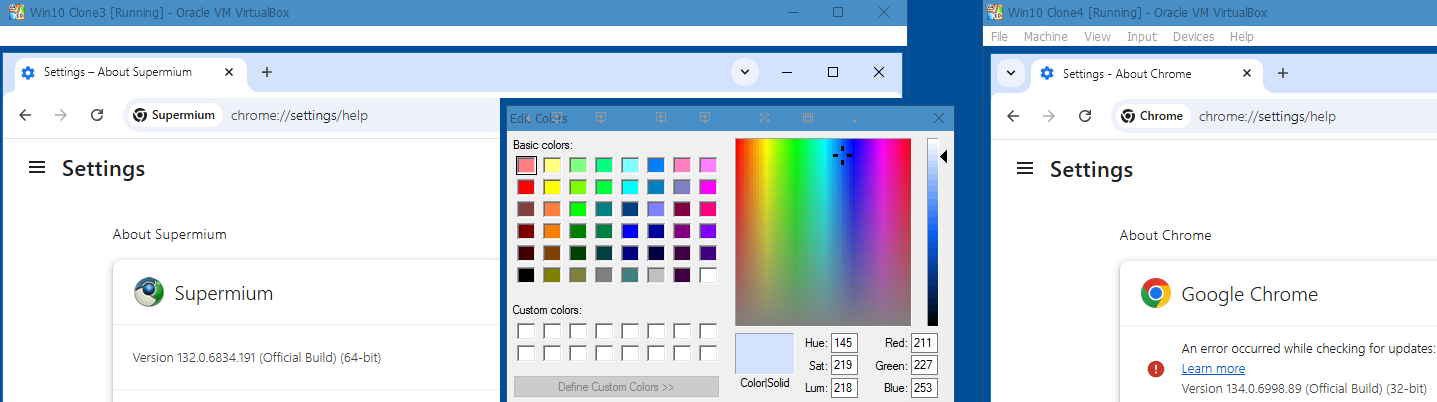Click the forward arrow in Supermium
The width and height of the screenshot is (1437, 402).
pyautogui.click(x=61, y=115)
